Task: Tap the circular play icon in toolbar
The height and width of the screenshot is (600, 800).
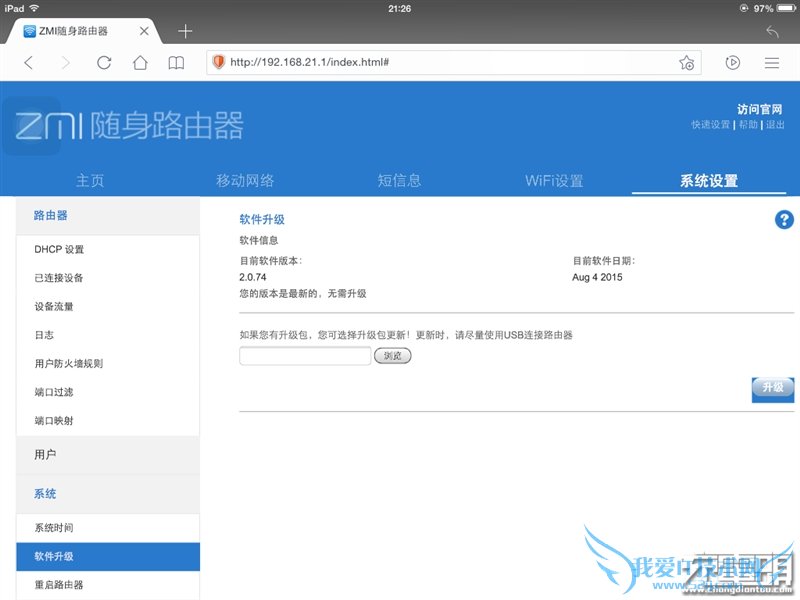Action: [733, 62]
